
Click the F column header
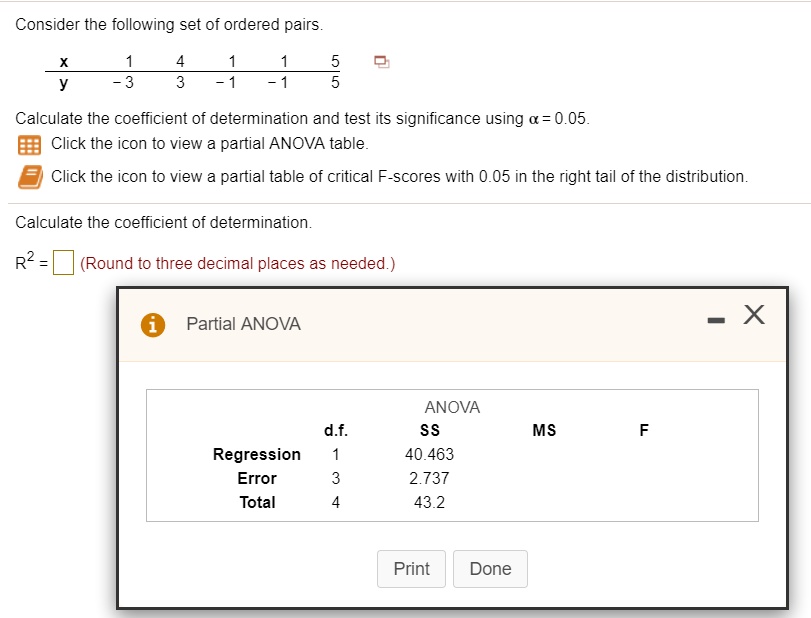[644, 431]
